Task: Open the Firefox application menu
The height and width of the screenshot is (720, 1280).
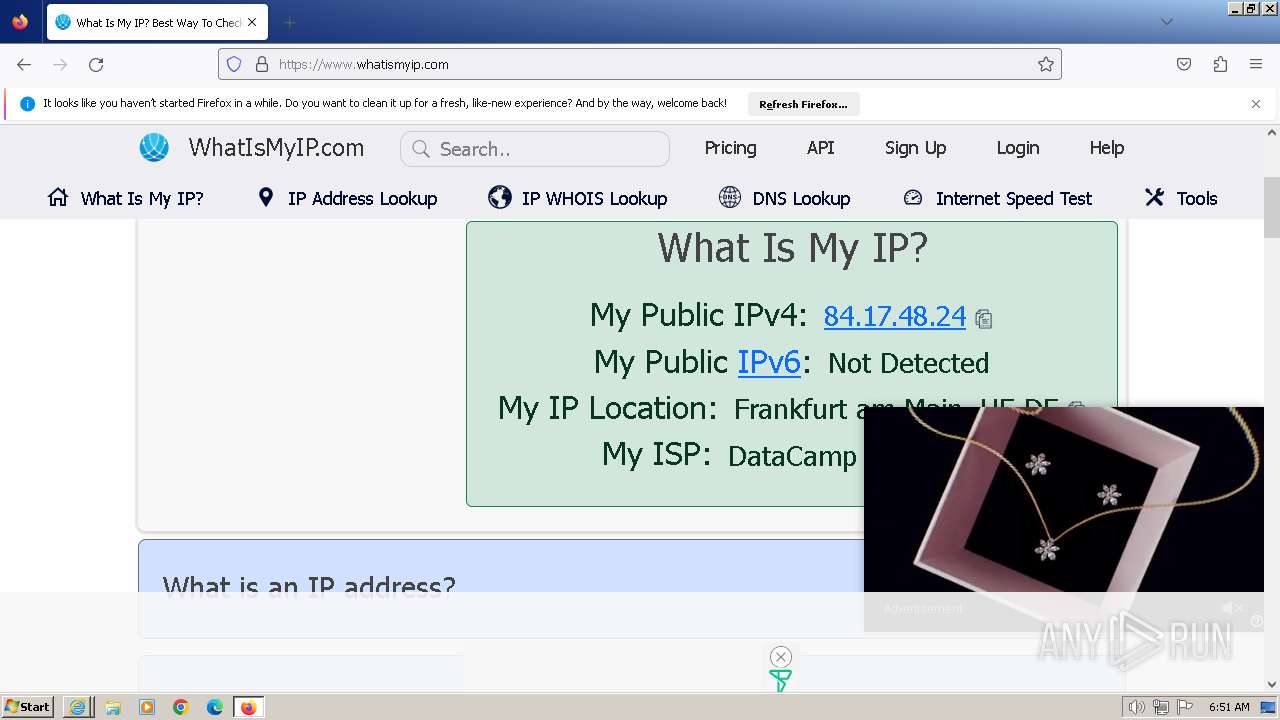Action: click(x=1256, y=64)
